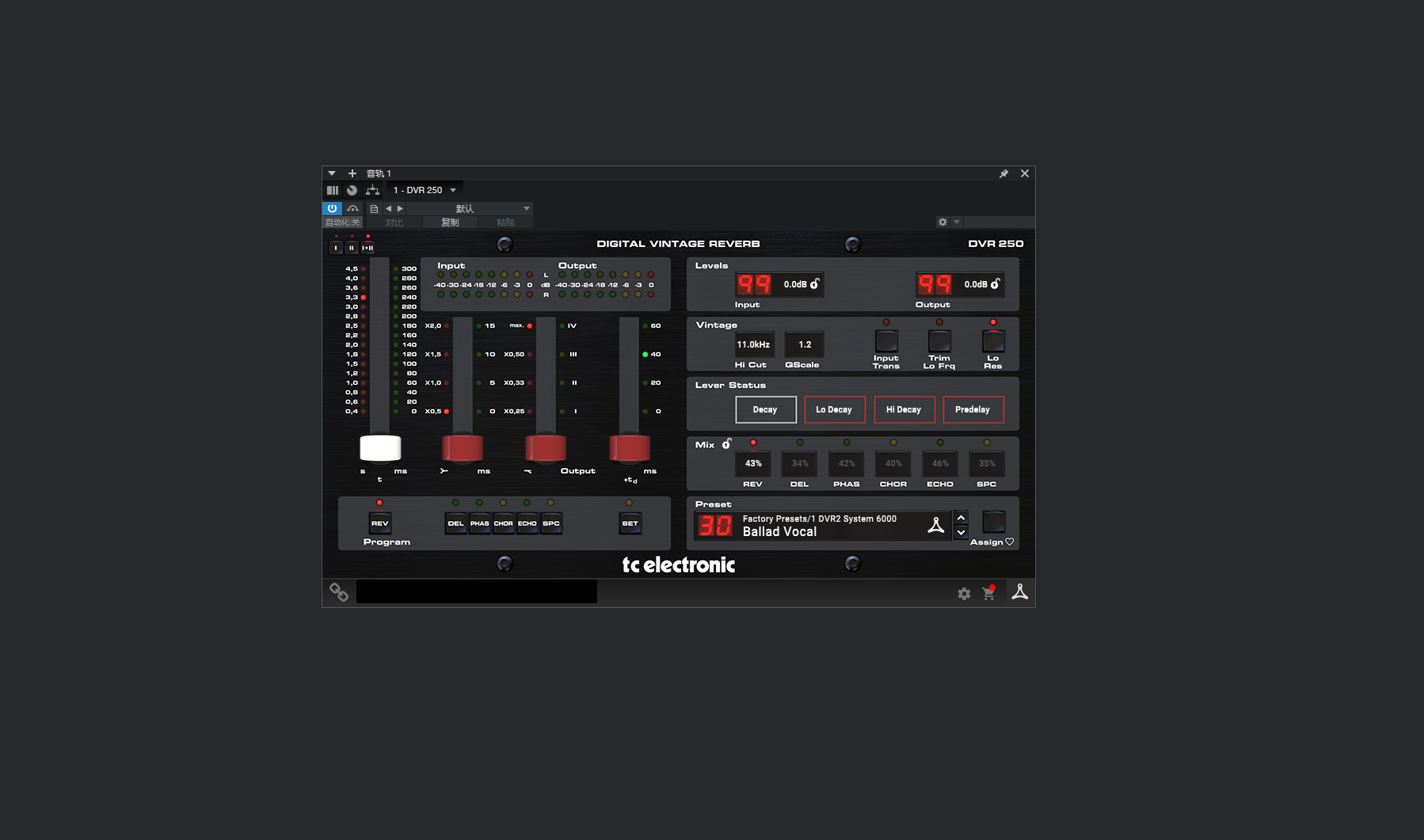Click the preset file icon

[x=374, y=209]
